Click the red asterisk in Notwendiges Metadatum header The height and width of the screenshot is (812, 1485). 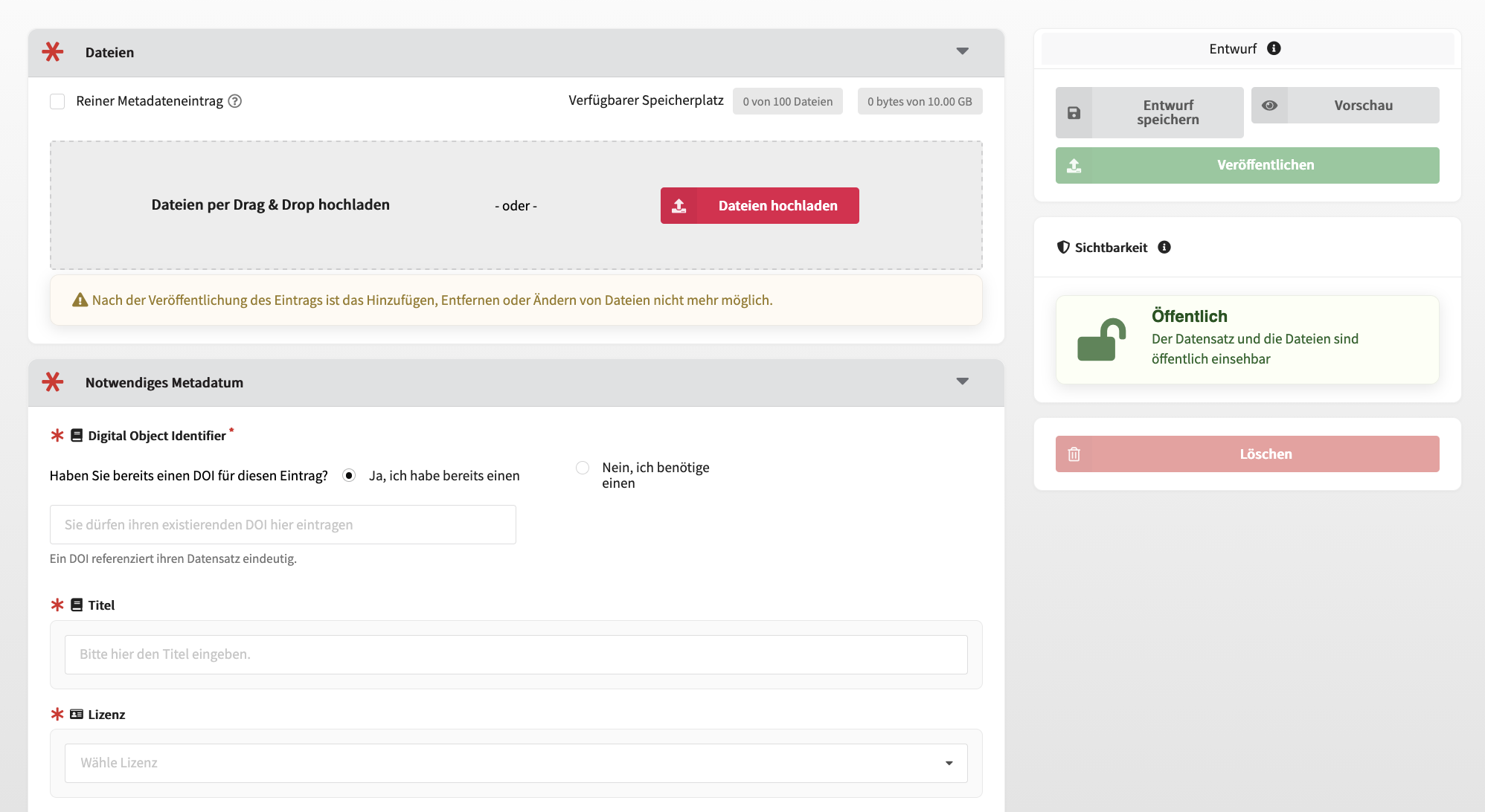tap(53, 382)
